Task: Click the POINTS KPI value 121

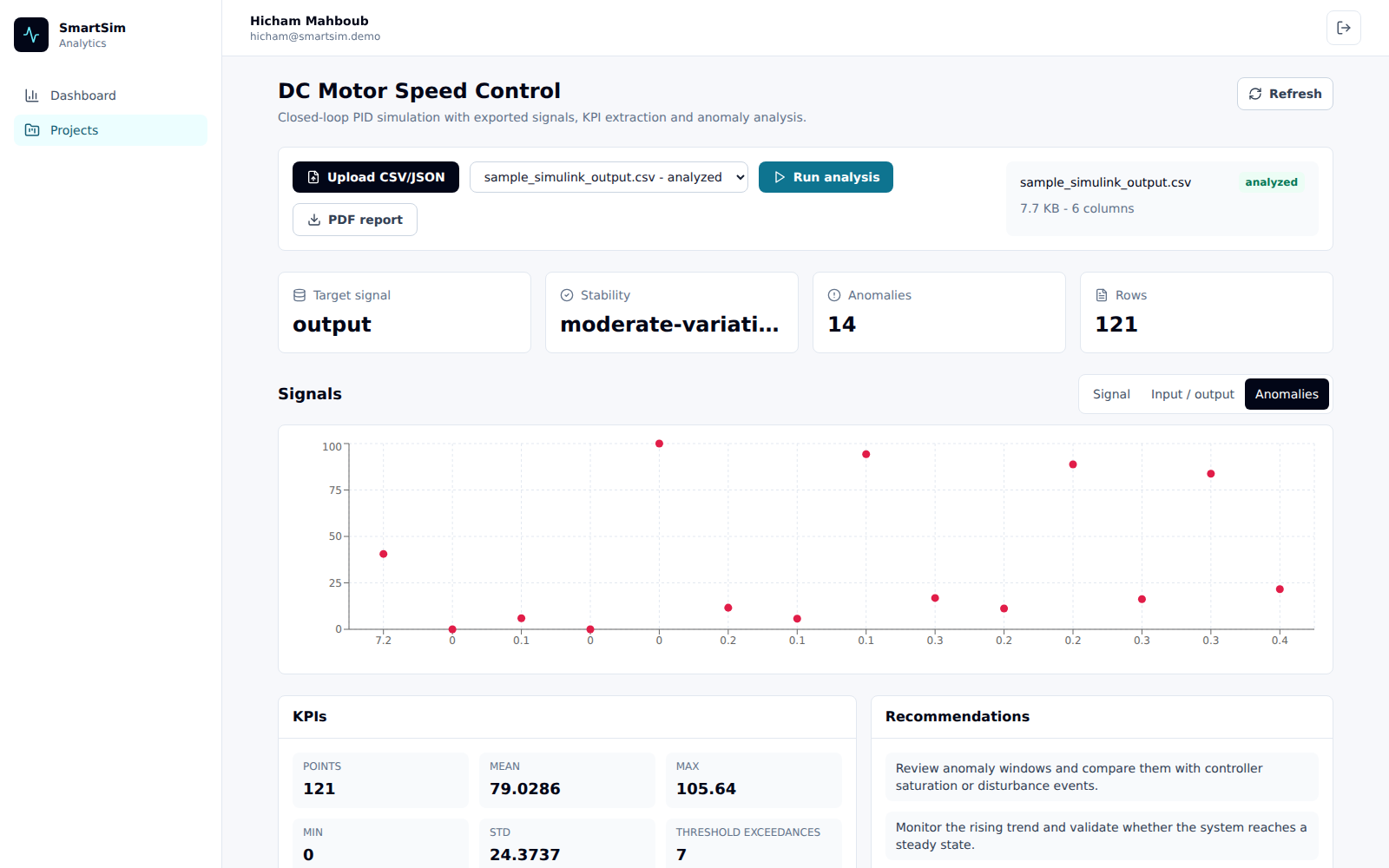Action: point(319,789)
